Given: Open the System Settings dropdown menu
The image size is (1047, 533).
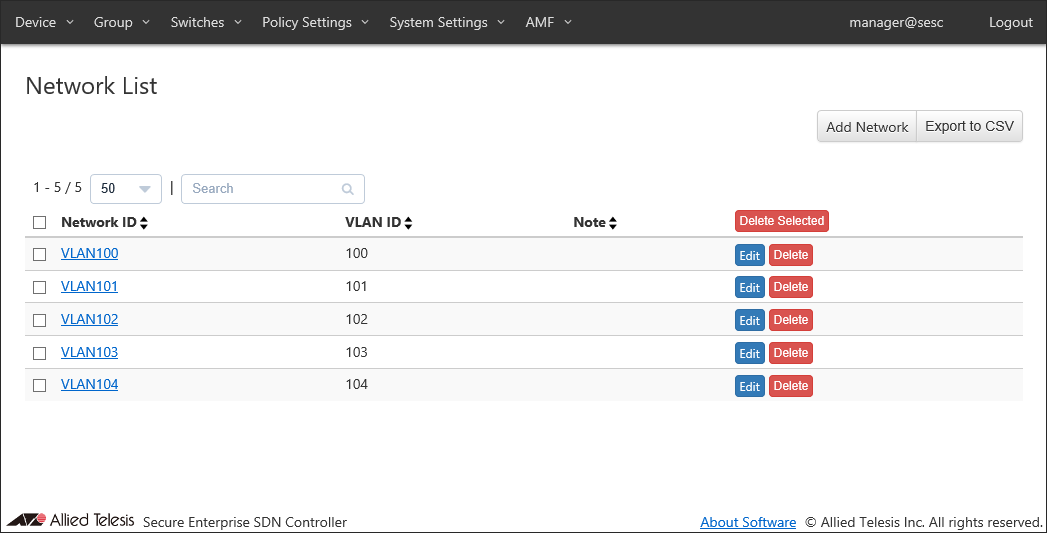Looking at the screenshot, I should pos(447,22).
